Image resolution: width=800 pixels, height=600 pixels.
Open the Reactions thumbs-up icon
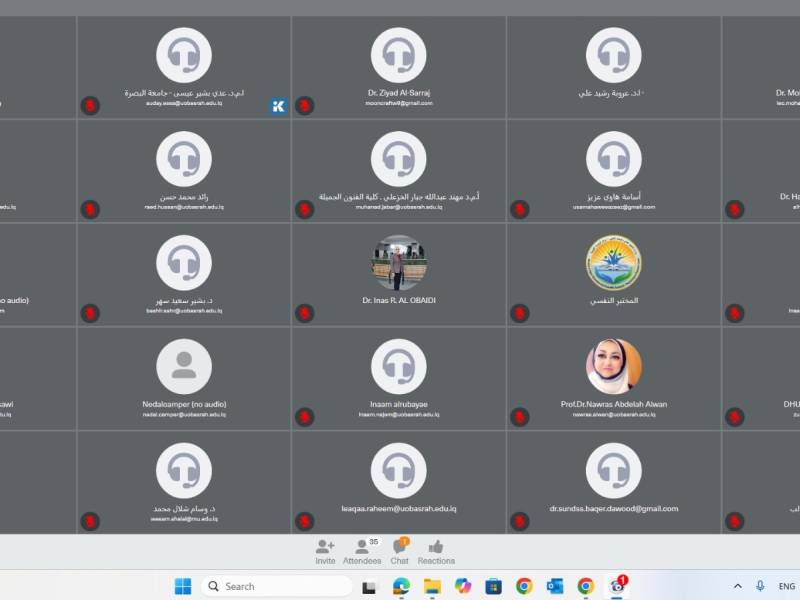(x=436, y=552)
